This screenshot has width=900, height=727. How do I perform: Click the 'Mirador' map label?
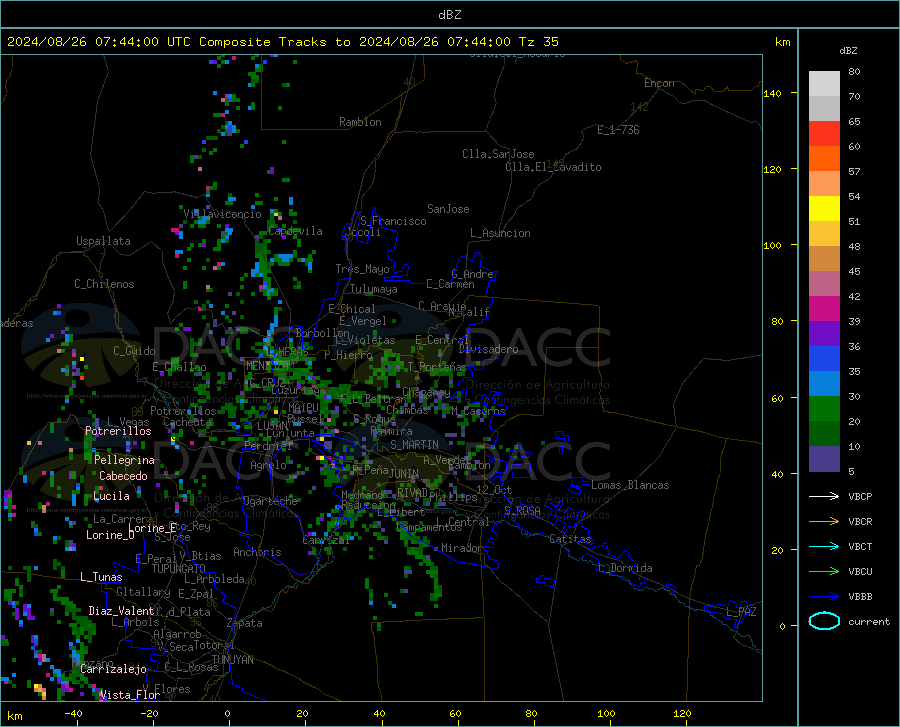461,549
